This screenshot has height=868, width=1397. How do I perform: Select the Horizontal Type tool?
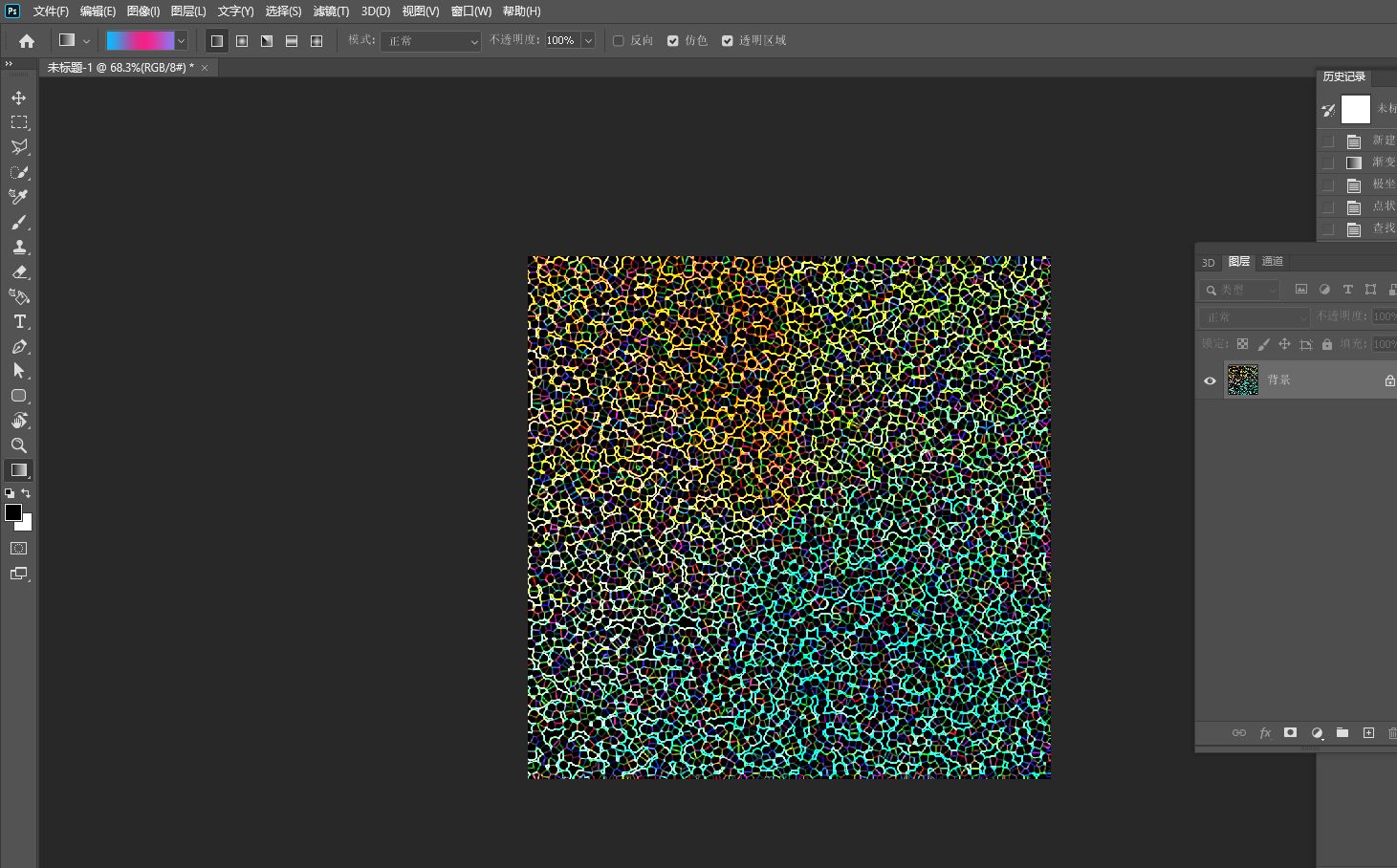click(18, 321)
